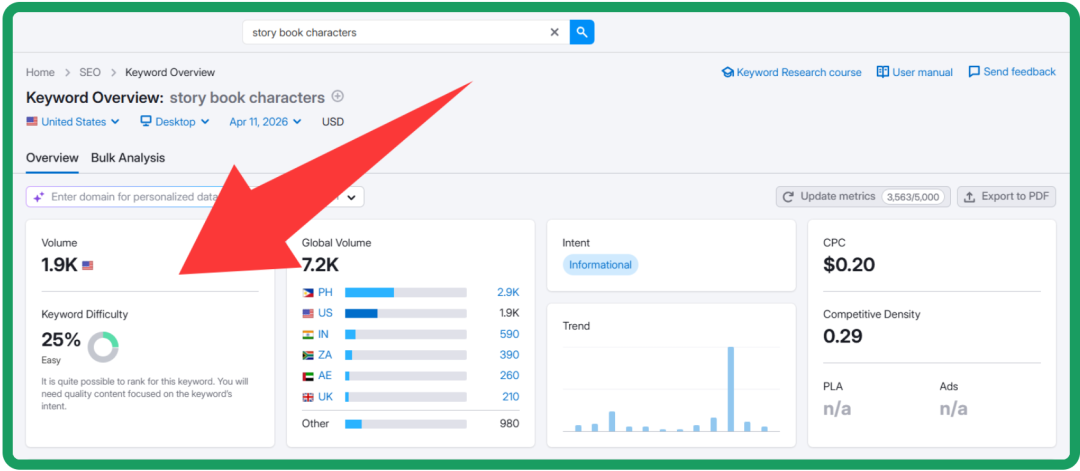Click the desktop monitor icon
Image resolution: width=1080 pixels, height=471 pixels.
[x=146, y=121]
